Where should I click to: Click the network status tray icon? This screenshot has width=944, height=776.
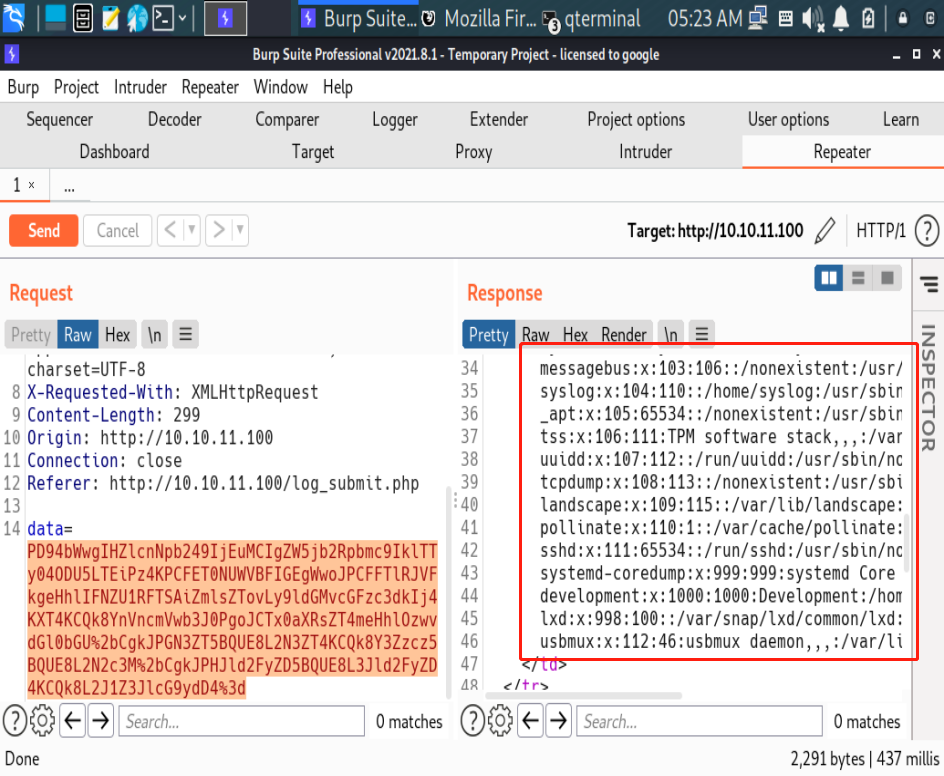[x=758, y=19]
